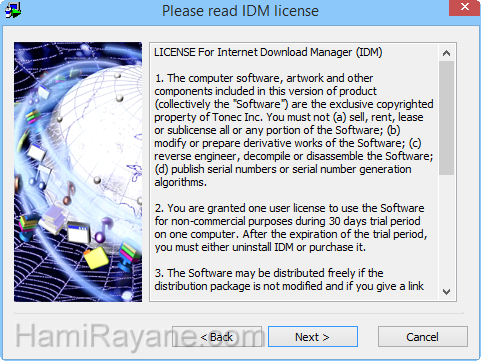481x361 pixels.
Task: Go back with the < Back button
Action: pyautogui.click(x=217, y=337)
